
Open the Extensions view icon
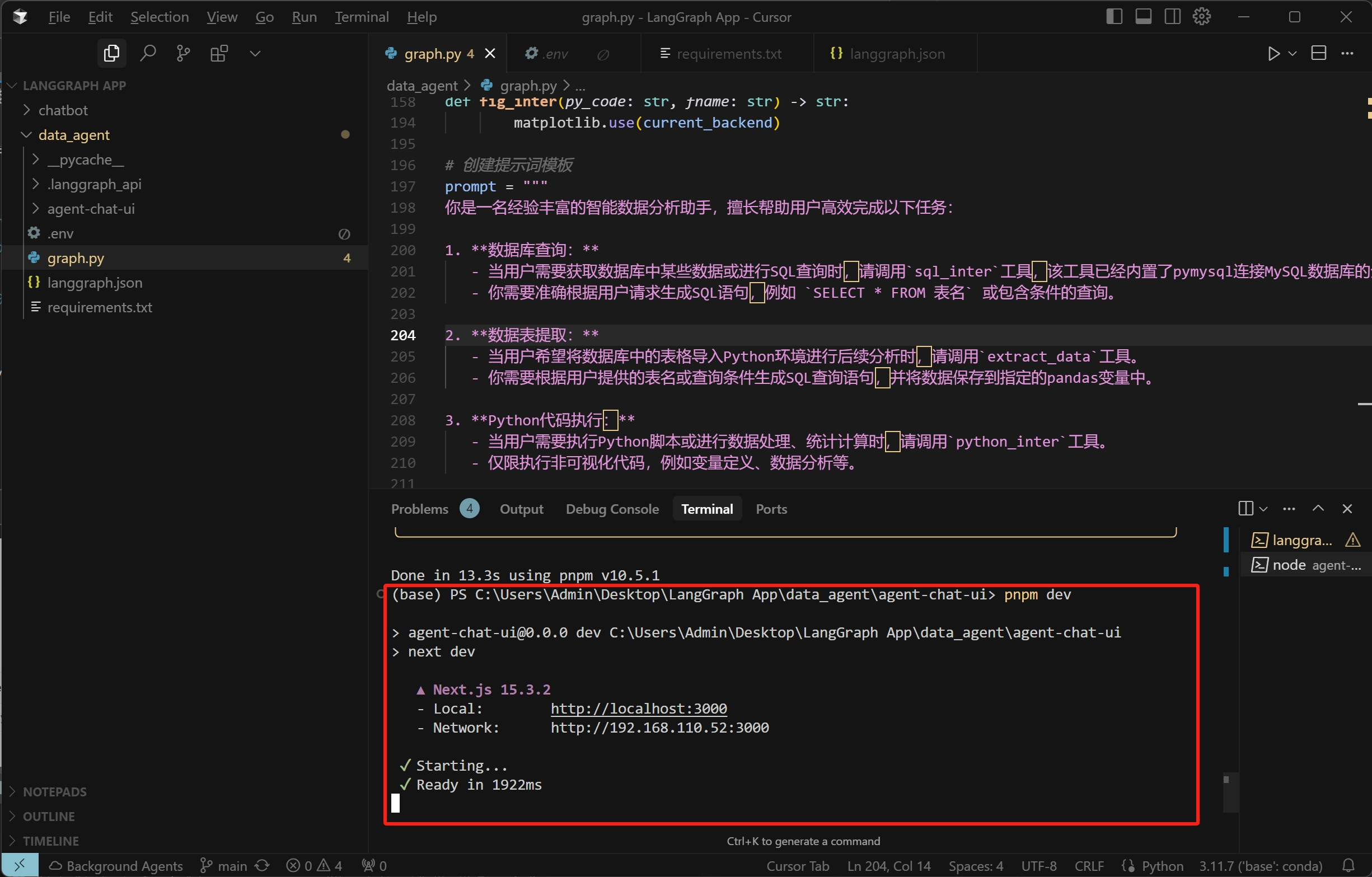point(219,54)
